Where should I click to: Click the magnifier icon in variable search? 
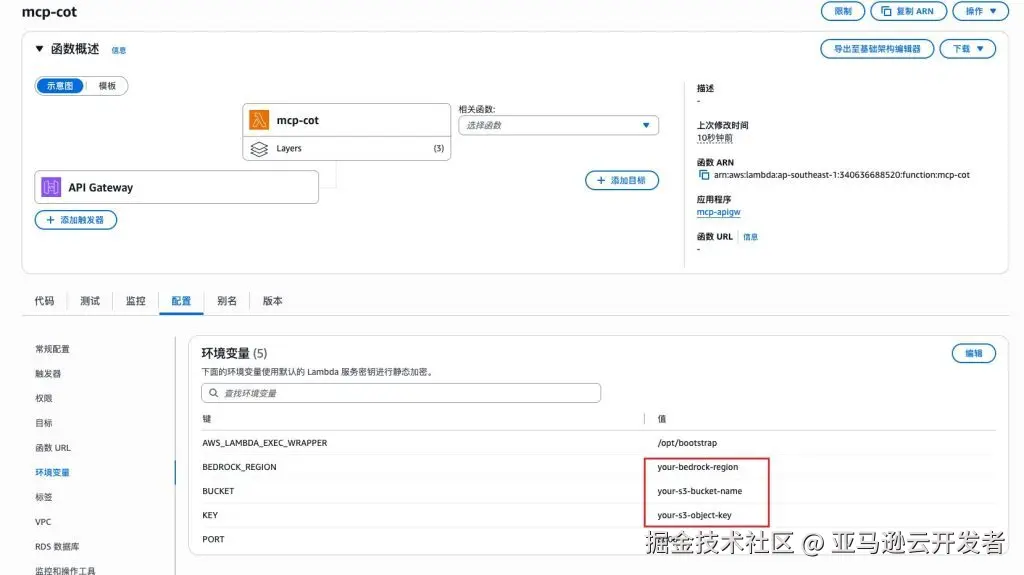214,393
